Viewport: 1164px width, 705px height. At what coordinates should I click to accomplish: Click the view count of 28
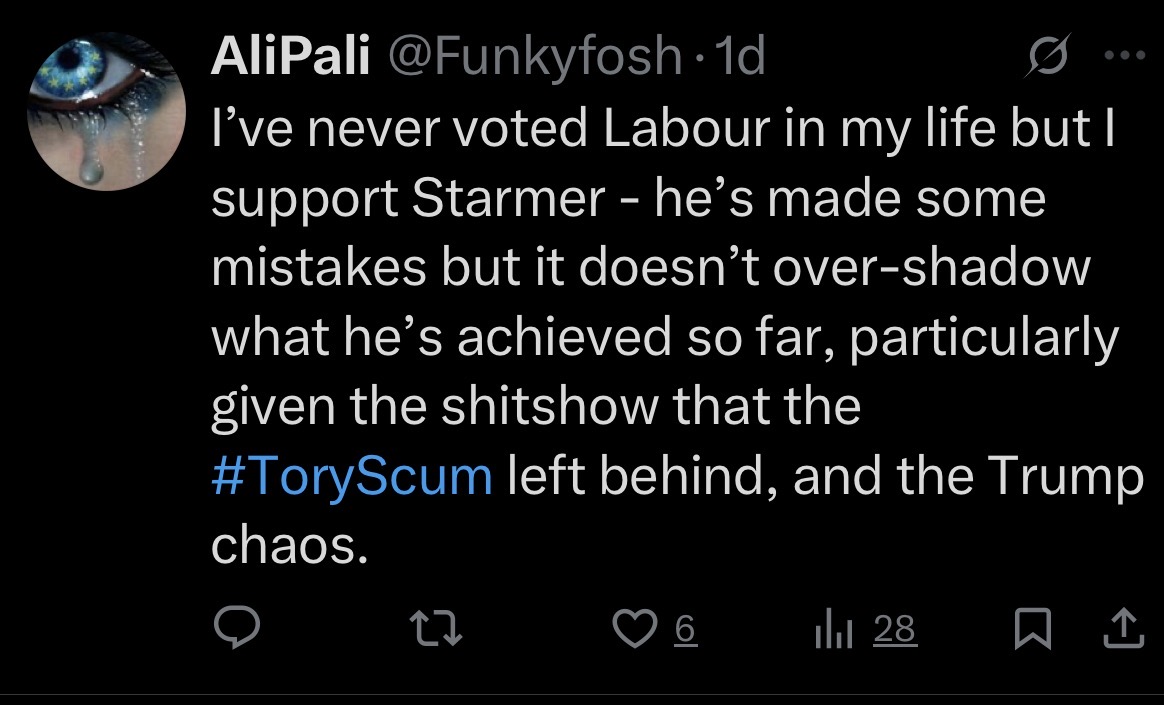894,628
